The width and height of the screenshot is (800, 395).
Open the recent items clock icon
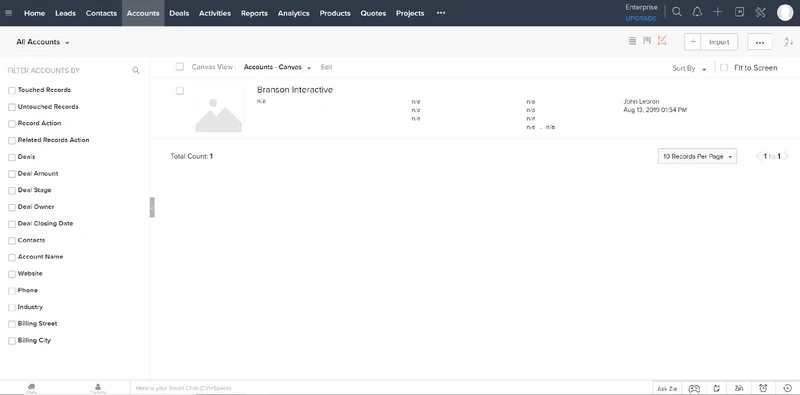[x=787, y=388]
